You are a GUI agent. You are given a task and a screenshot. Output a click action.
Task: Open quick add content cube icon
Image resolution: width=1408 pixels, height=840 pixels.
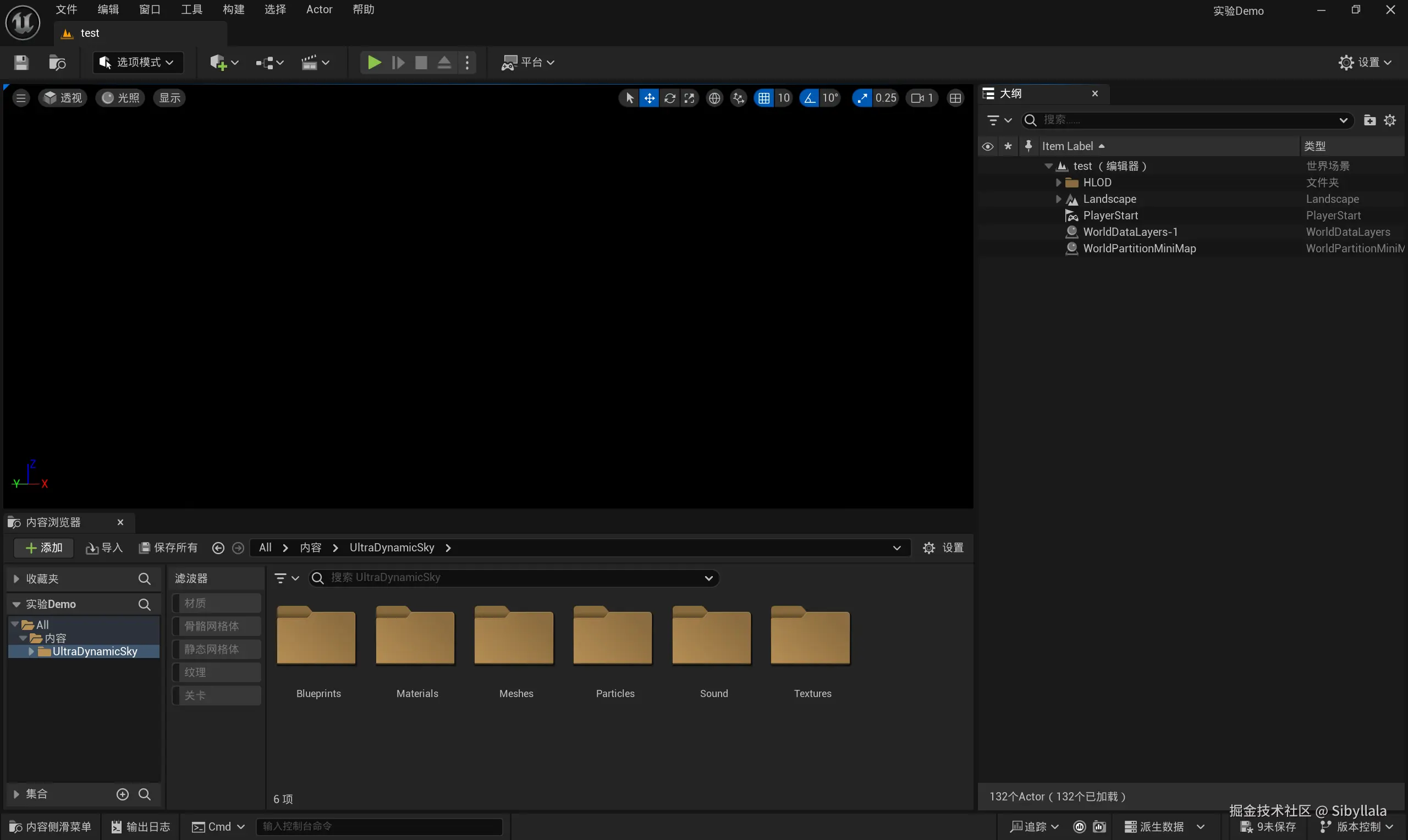218,62
